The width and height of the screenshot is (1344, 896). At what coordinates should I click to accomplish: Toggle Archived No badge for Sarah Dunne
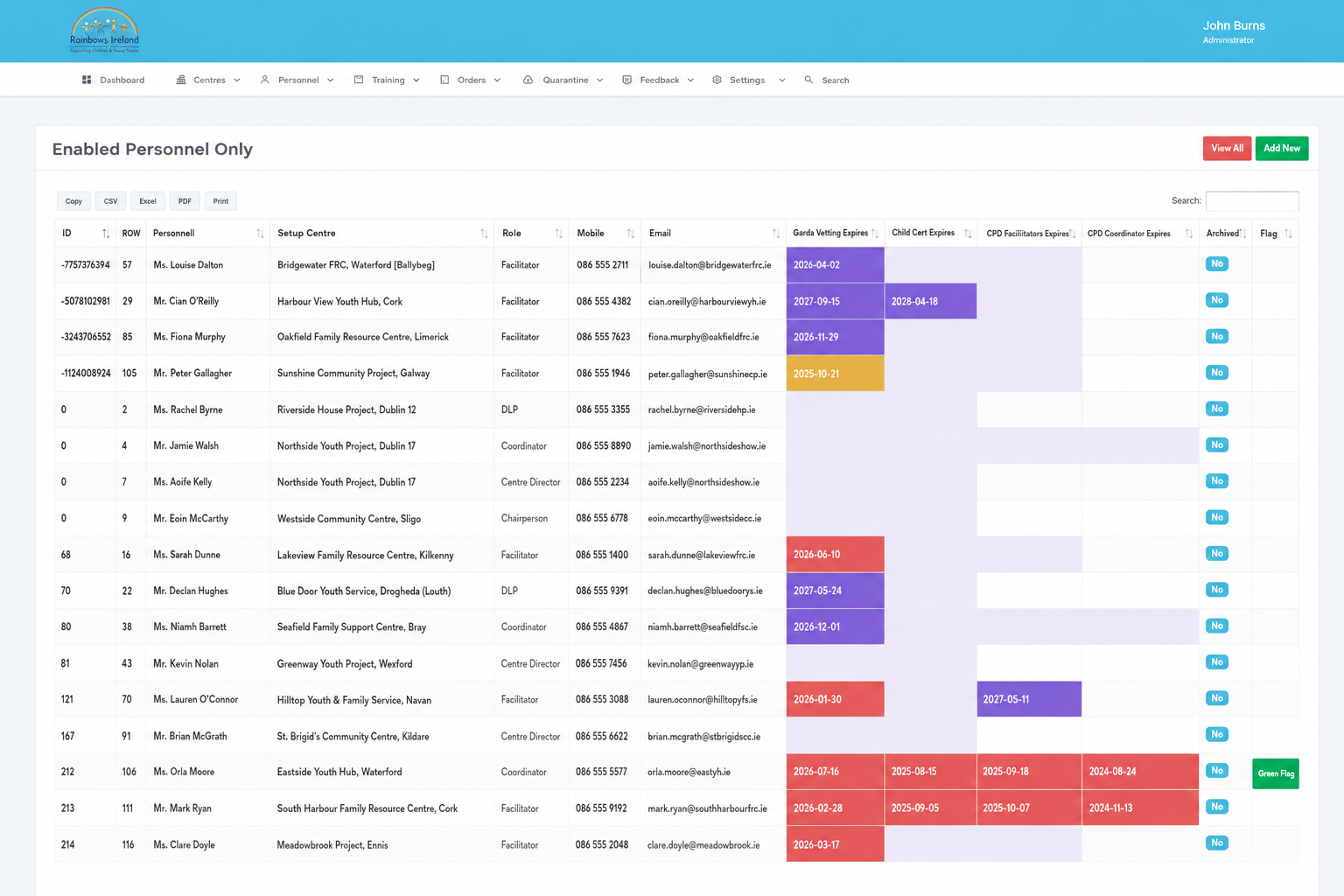[x=1217, y=553]
